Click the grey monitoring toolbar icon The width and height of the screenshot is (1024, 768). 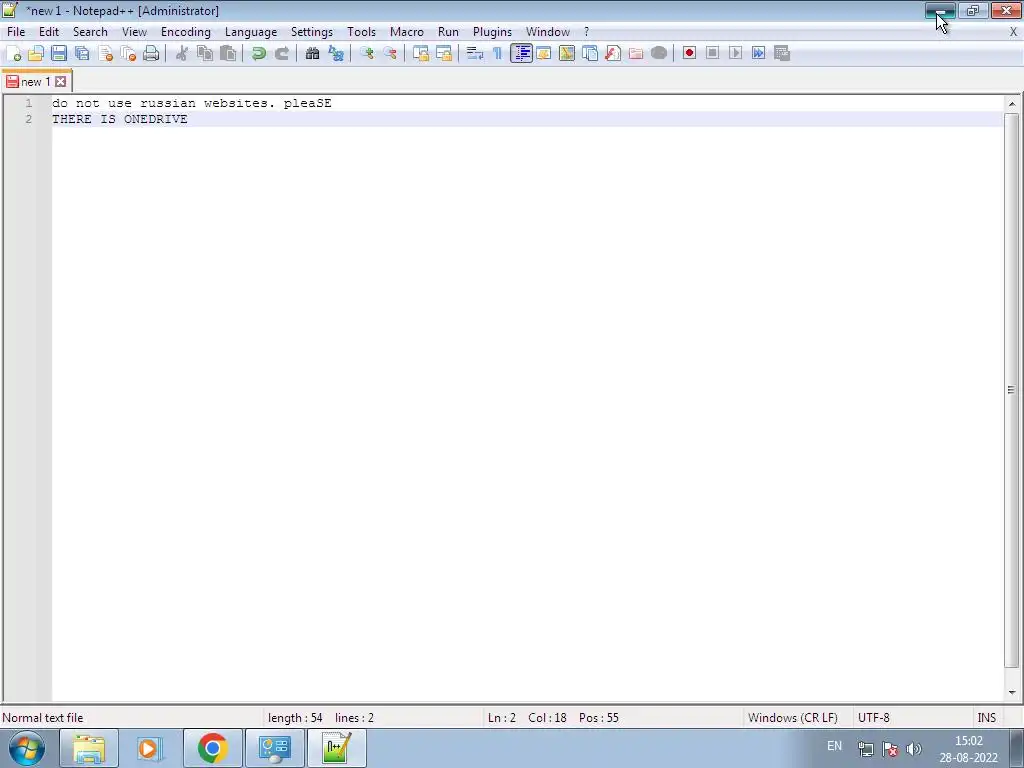(x=659, y=54)
